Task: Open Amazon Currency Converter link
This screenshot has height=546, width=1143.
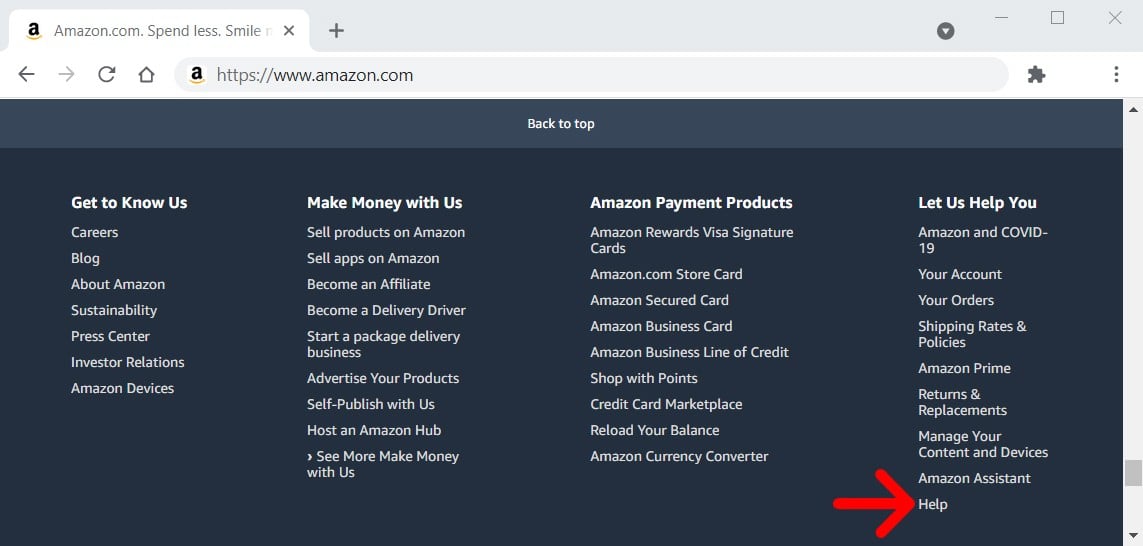Action: point(679,456)
